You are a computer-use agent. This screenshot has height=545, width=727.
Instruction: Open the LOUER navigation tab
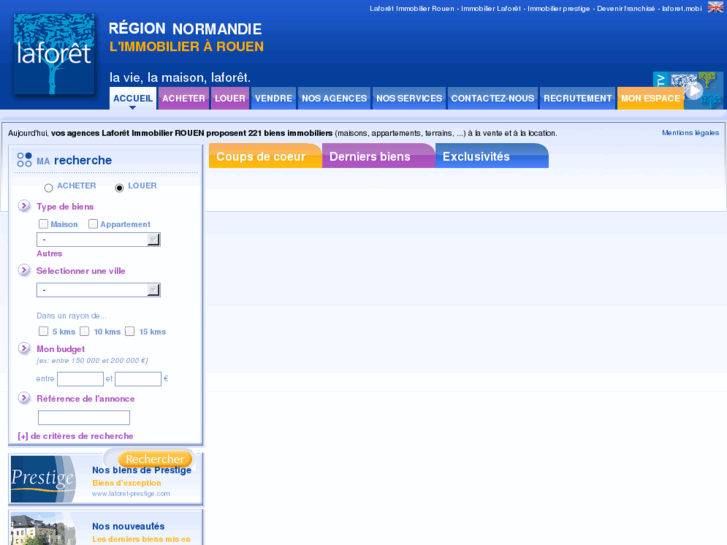click(x=230, y=98)
